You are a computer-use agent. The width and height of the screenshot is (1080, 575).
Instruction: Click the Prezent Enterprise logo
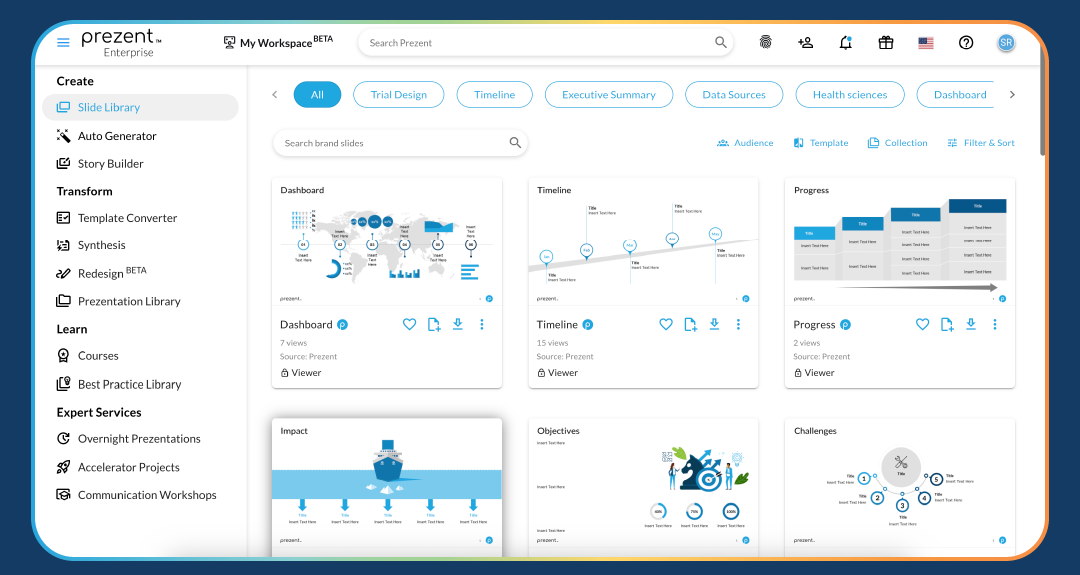tap(121, 43)
